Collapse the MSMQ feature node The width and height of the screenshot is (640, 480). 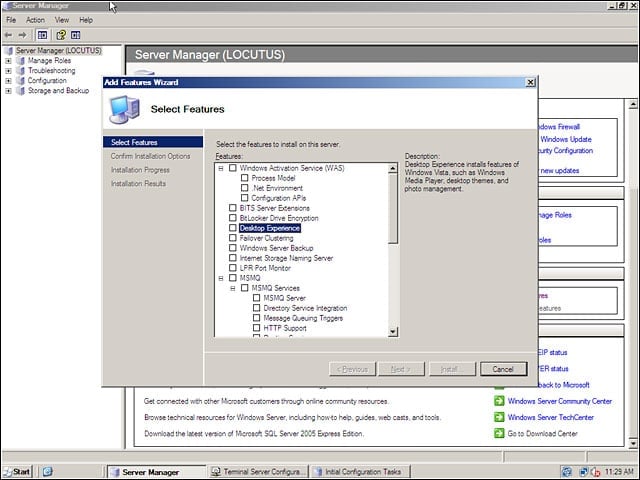[221, 278]
